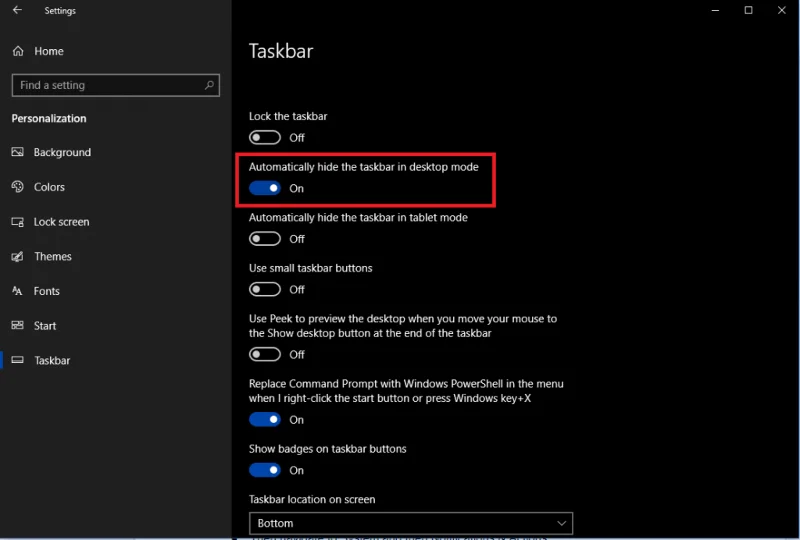The height and width of the screenshot is (540, 800).
Task: Click the 'Lock the taskbar' label
Action: pyautogui.click(x=288, y=116)
